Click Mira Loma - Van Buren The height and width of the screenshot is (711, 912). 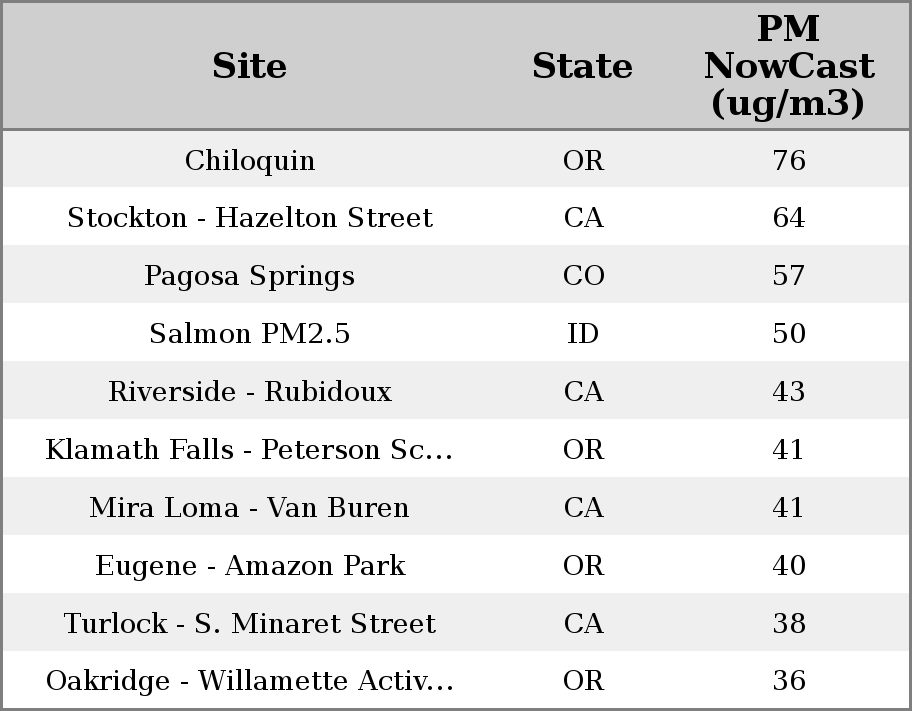[x=250, y=508]
